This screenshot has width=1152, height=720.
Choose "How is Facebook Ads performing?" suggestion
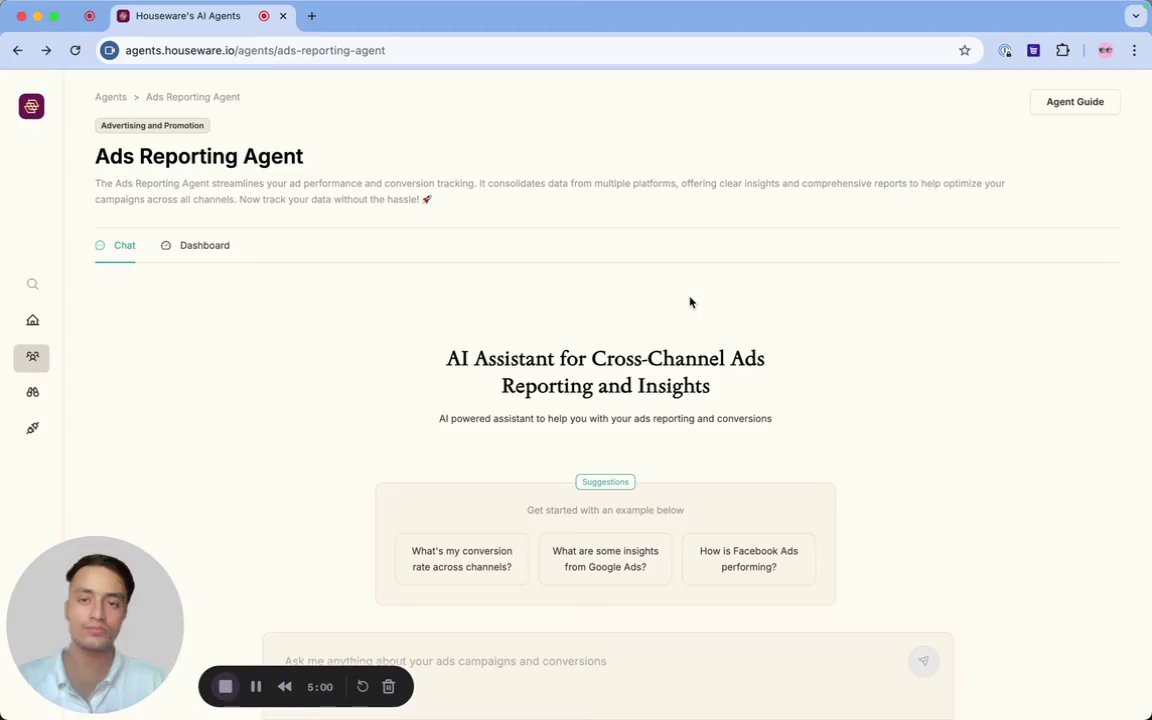tap(749, 559)
